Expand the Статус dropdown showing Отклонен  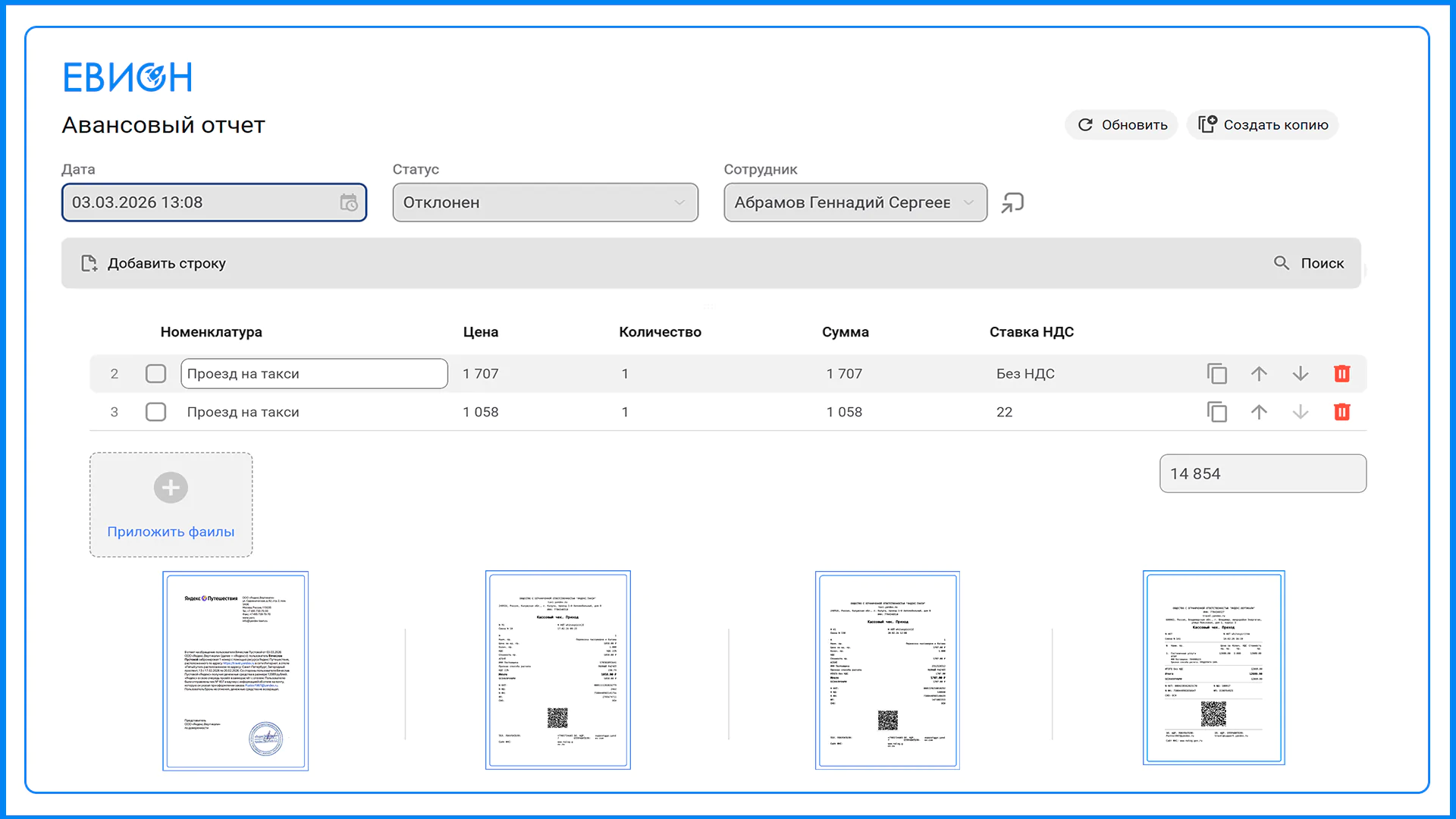[545, 202]
